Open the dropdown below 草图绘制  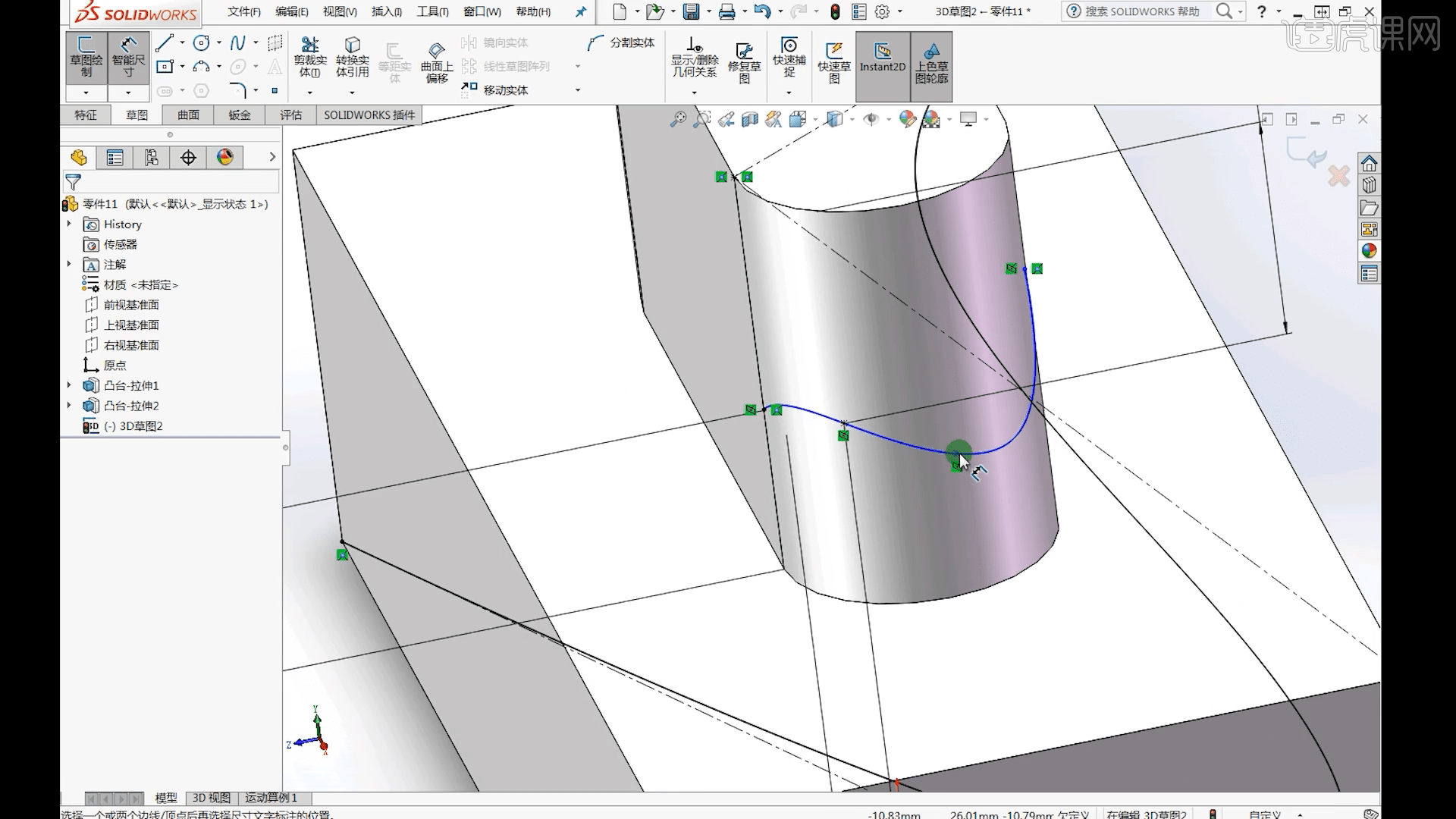click(86, 93)
